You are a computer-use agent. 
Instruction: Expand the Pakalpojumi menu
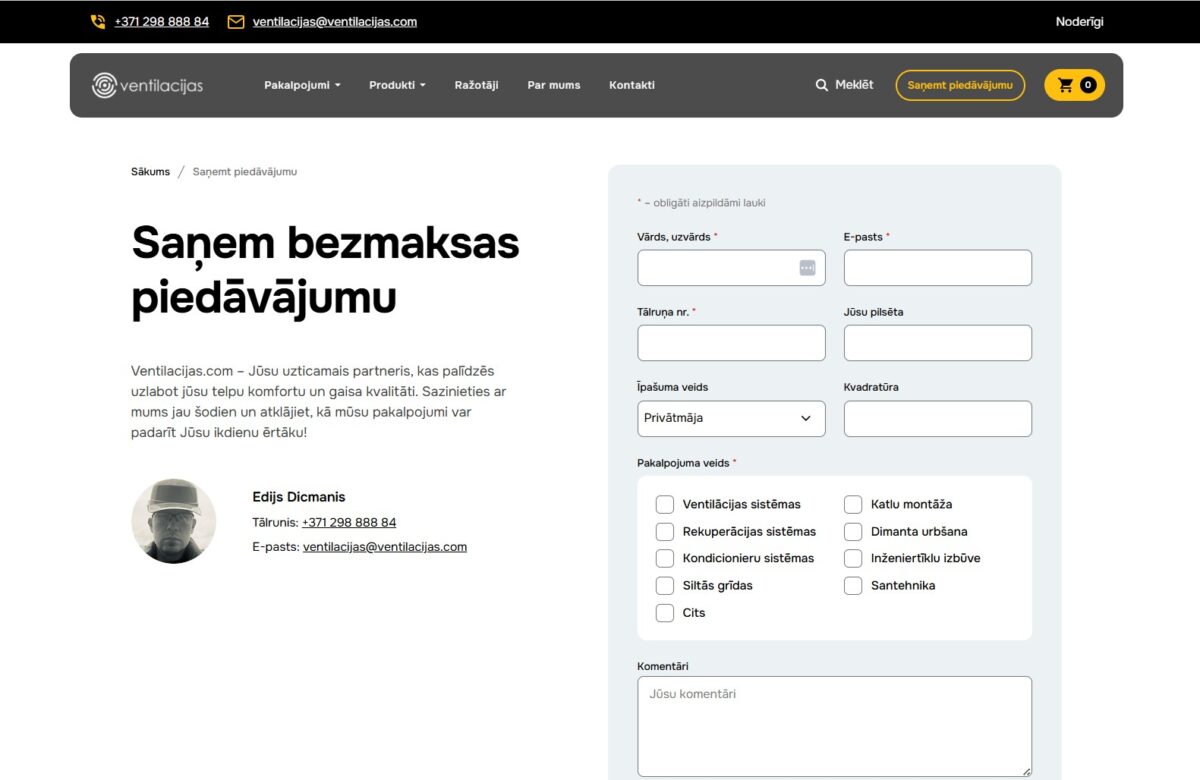[x=302, y=85]
